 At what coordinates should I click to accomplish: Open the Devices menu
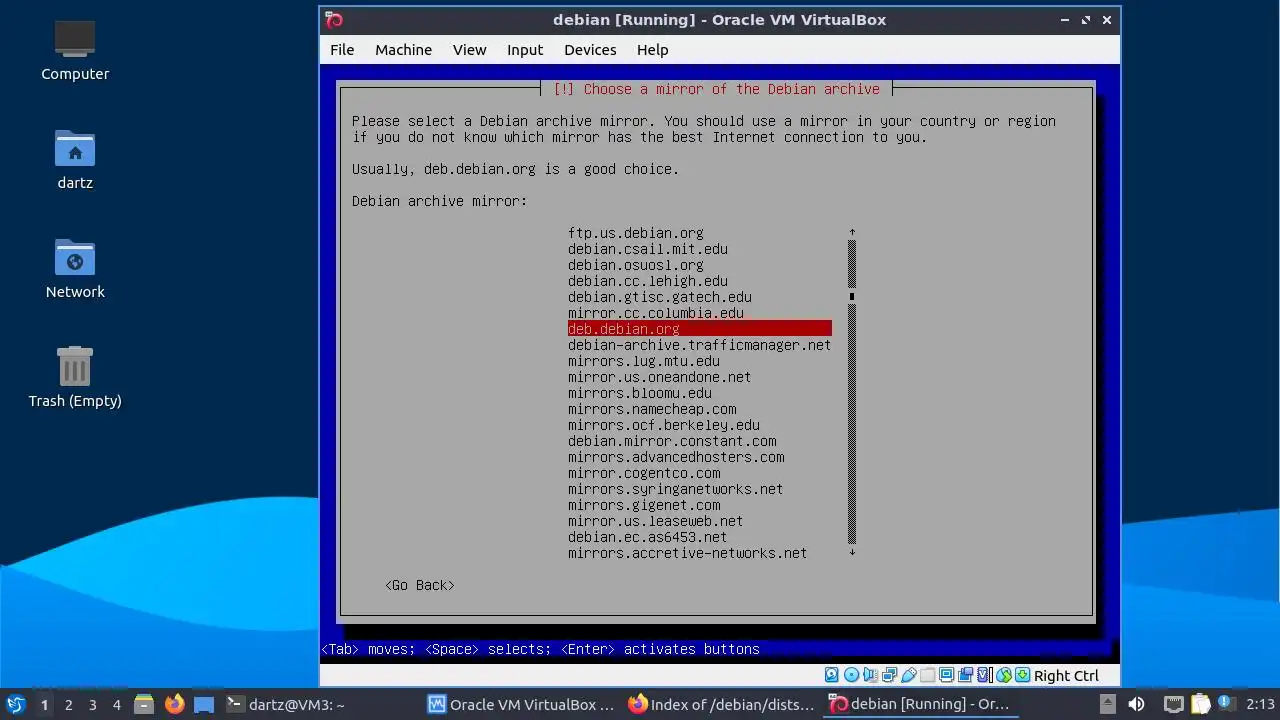[590, 50]
